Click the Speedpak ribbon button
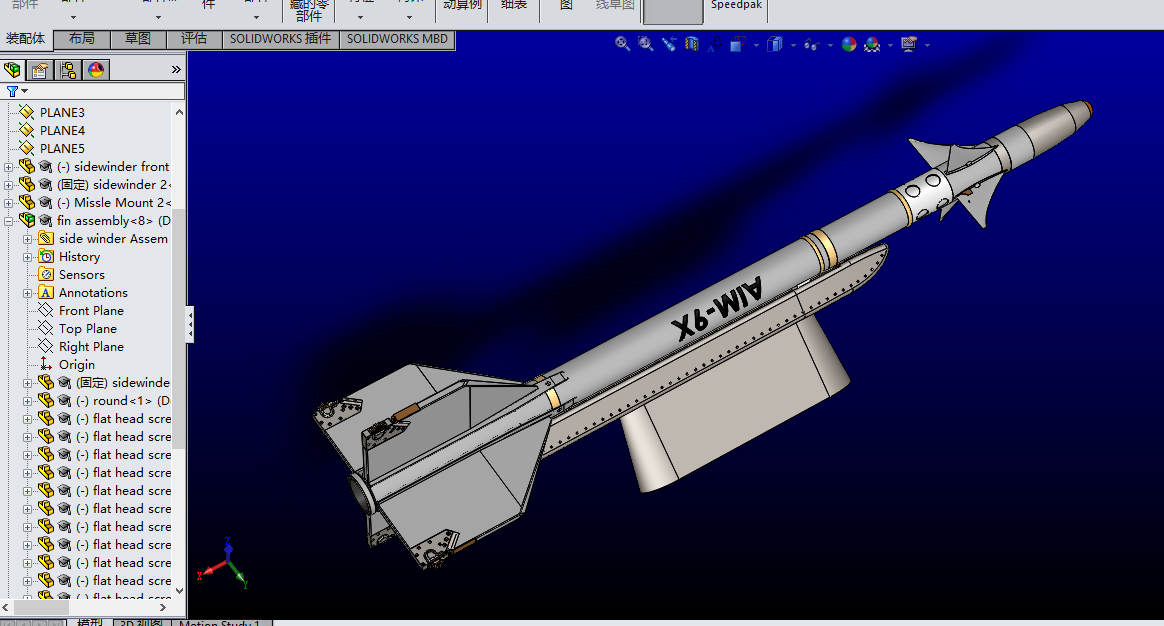The height and width of the screenshot is (626, 1164). coord(736,6)
